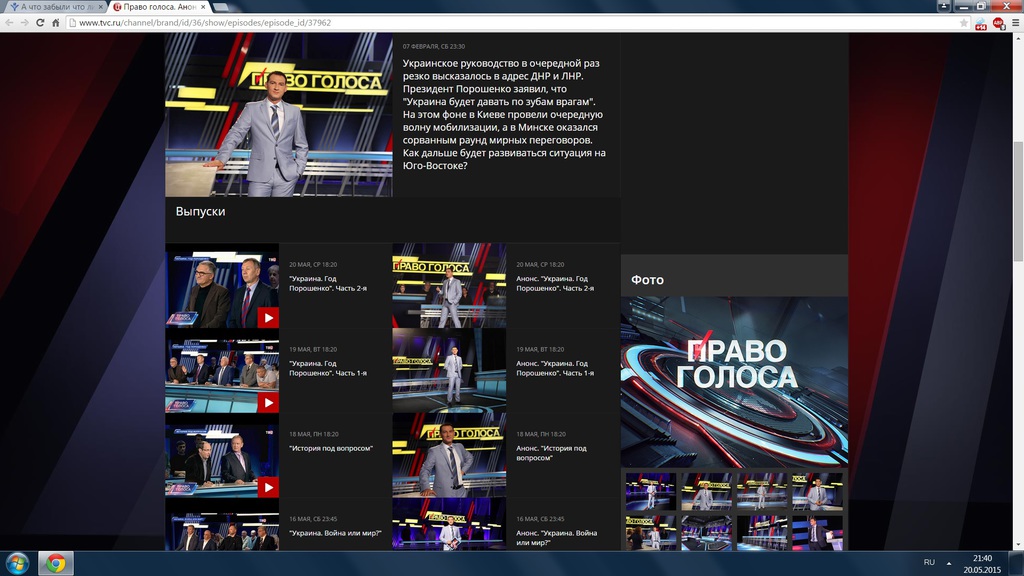The image size is (1024, 576).
Task: Open a new browser tab
Action: (221, 7)
